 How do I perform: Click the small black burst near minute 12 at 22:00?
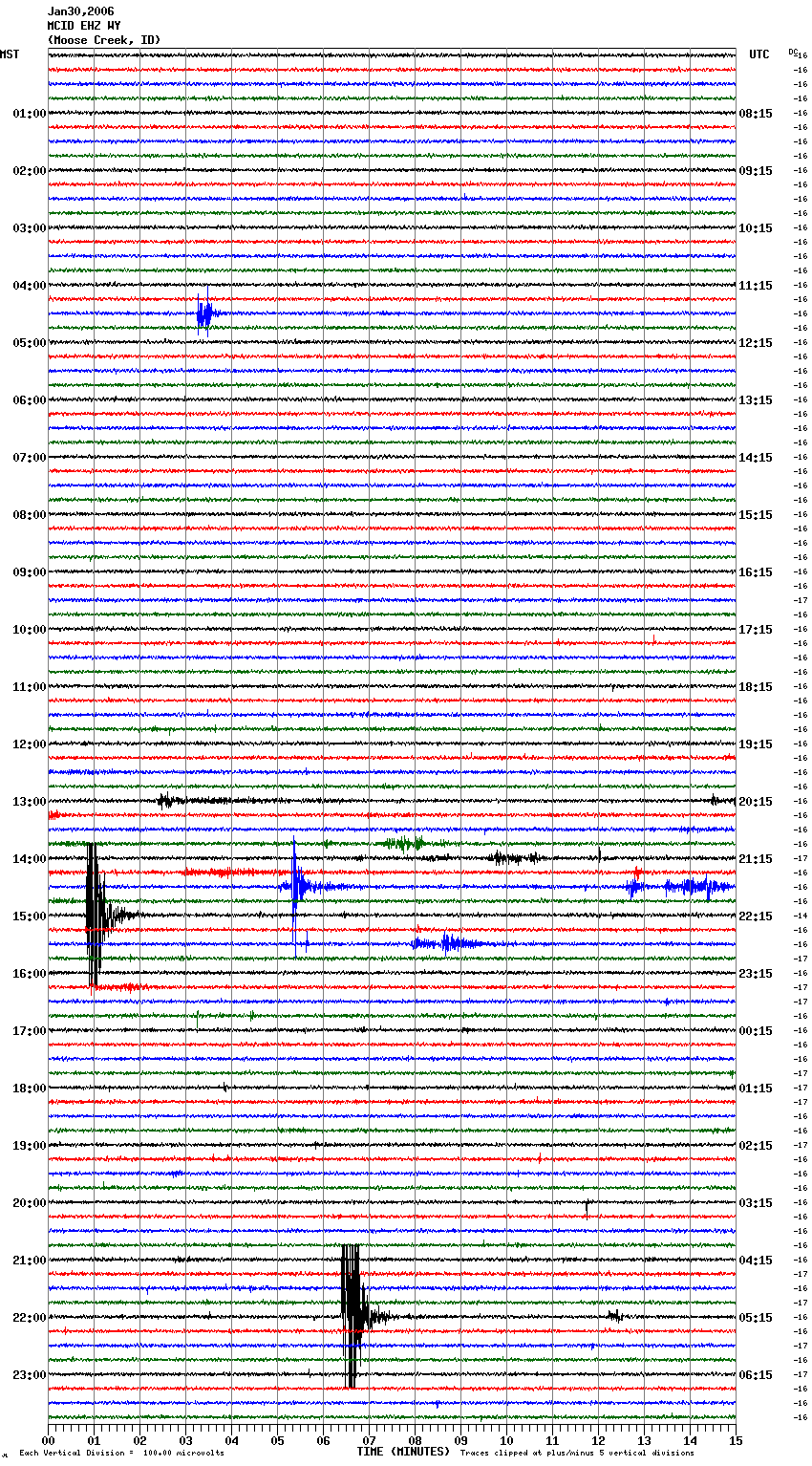(x=615, y=1316)
